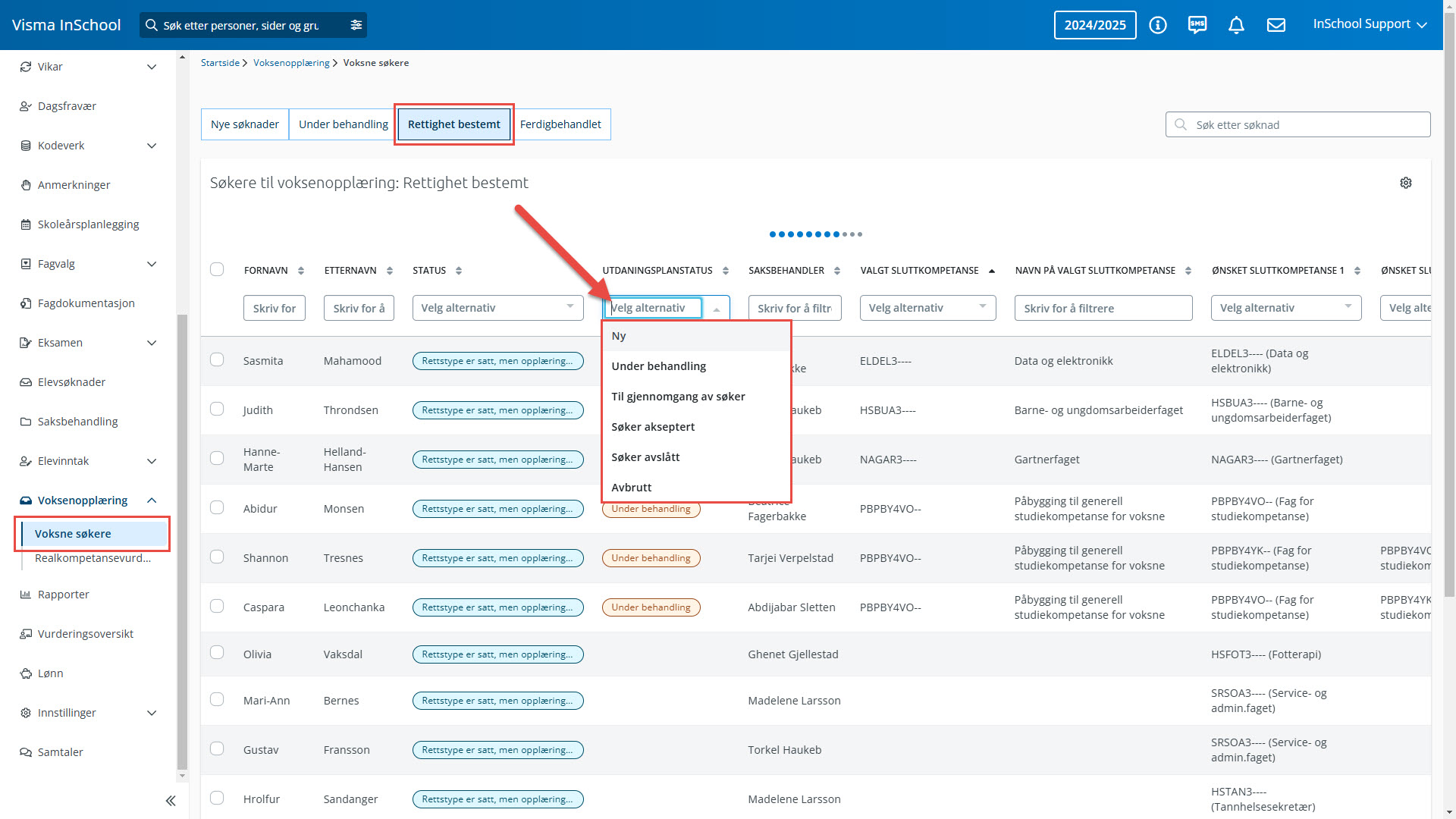Collapse the Voksenopplæring sidebar section
Viewport: 1456px width, 819px height.
coord(152,500)
